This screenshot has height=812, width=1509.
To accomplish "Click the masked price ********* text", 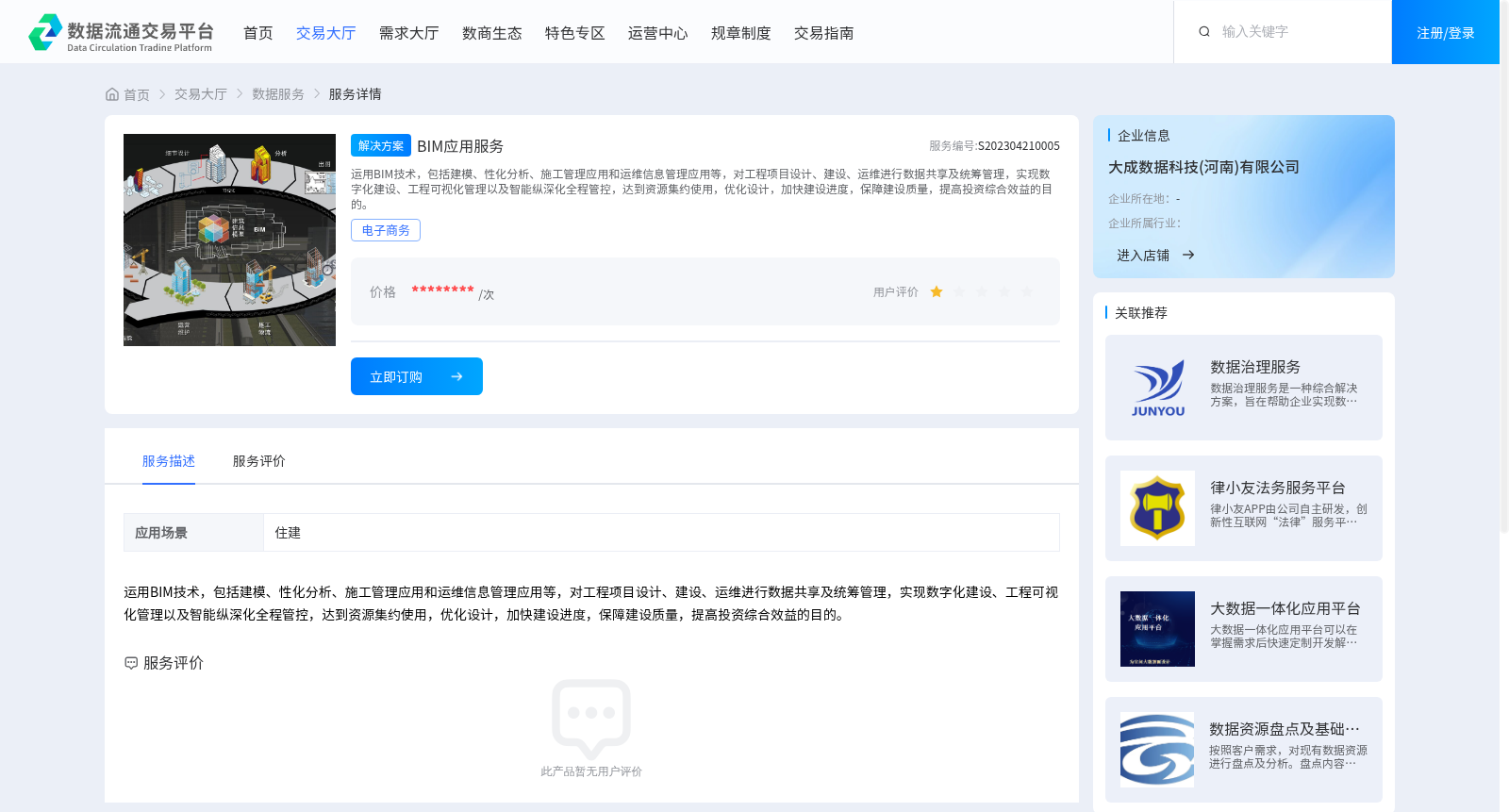I will pyautogui.click(x=442, y=290).
